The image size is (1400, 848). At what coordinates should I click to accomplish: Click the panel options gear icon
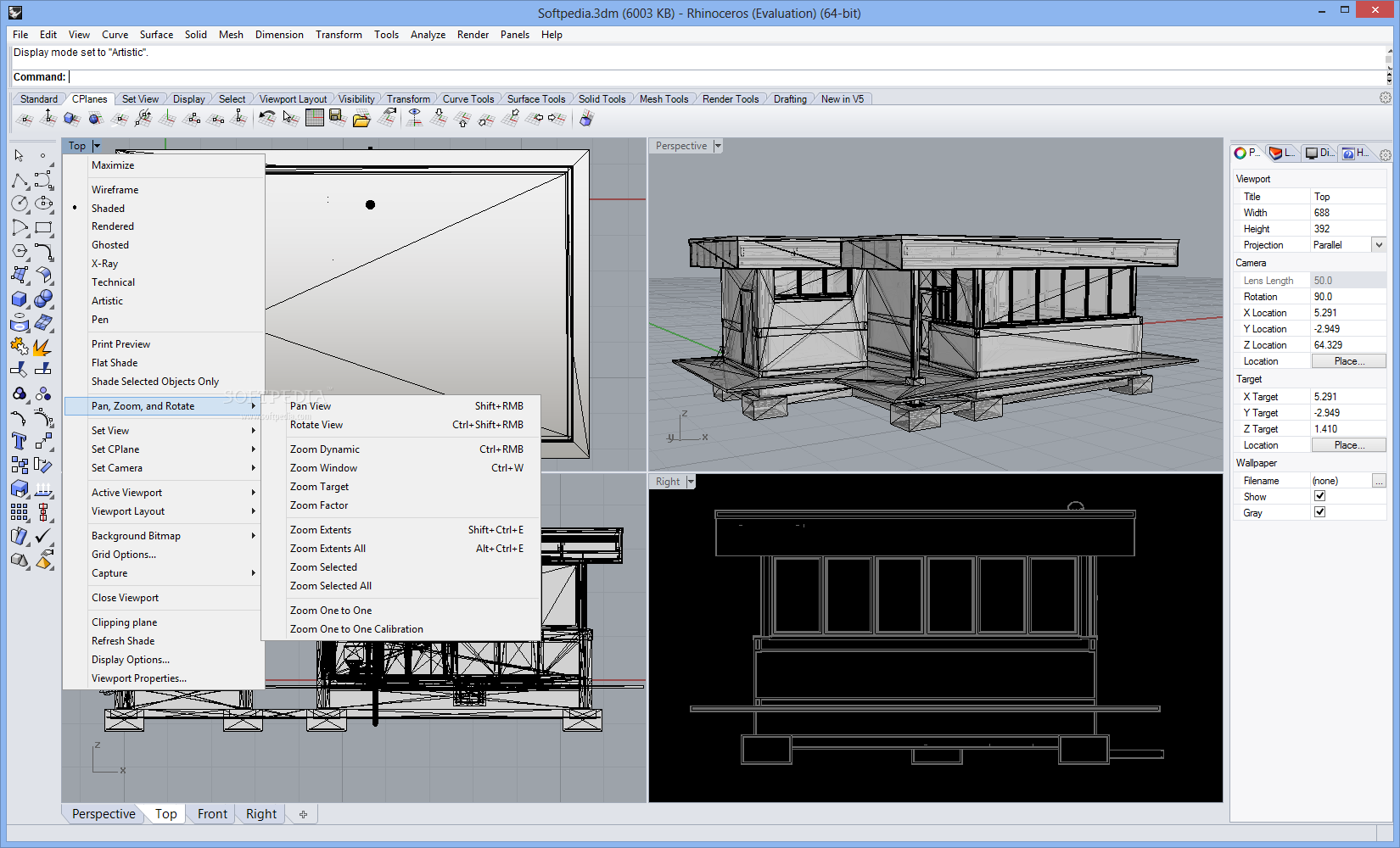tap(1386, 155)
